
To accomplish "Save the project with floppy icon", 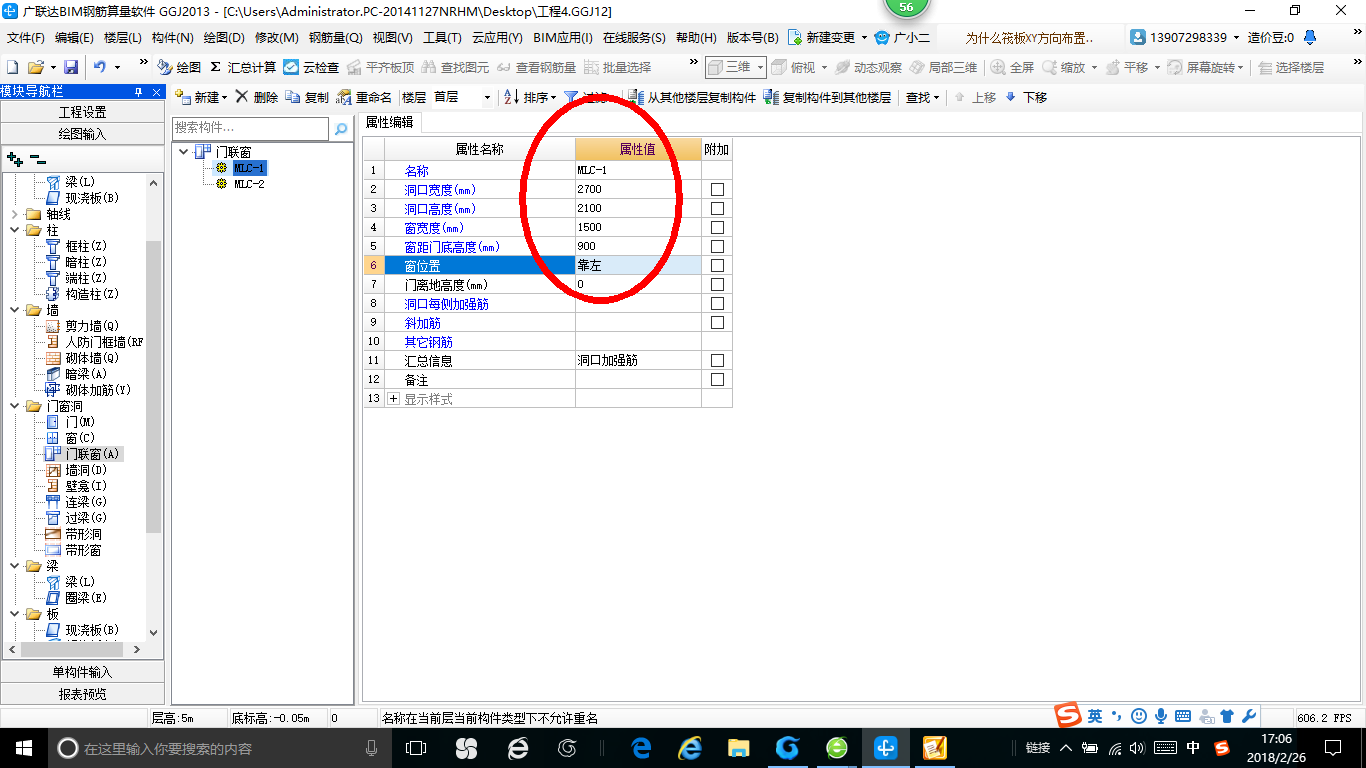I will [71, 67].
